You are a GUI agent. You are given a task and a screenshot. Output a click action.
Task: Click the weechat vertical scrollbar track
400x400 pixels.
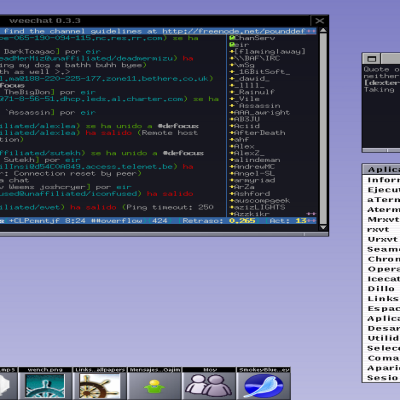323,129
